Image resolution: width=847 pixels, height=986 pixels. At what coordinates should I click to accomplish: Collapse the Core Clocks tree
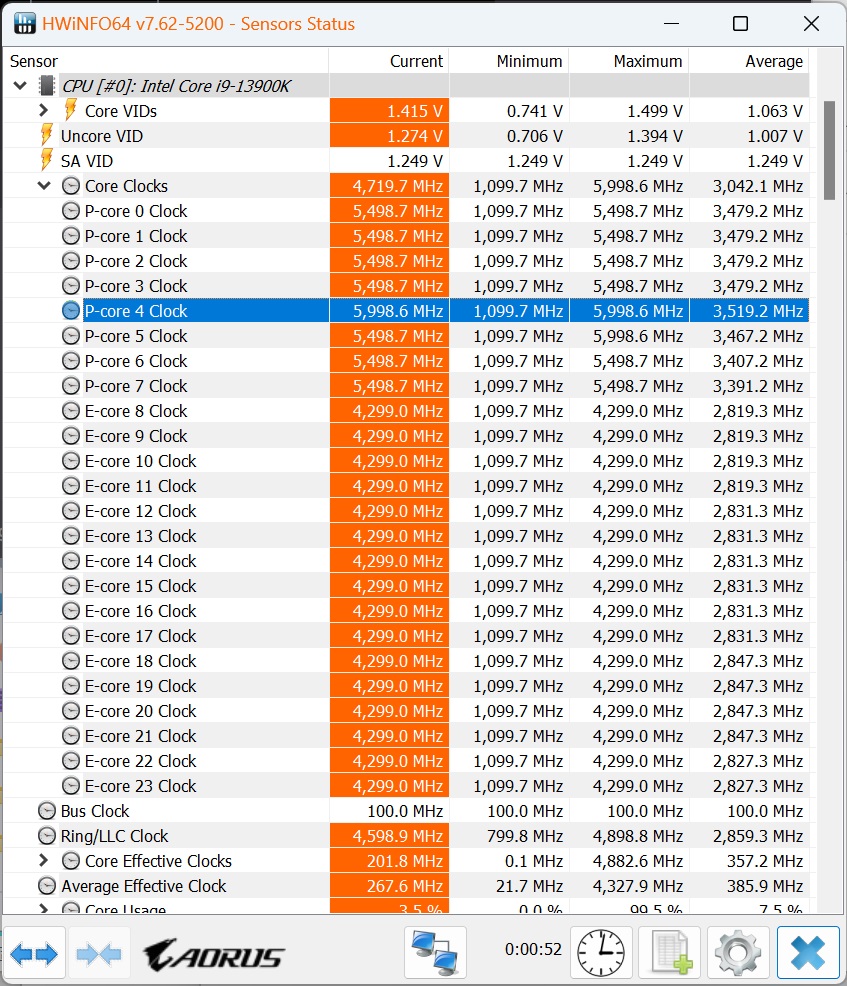[44, 186]
